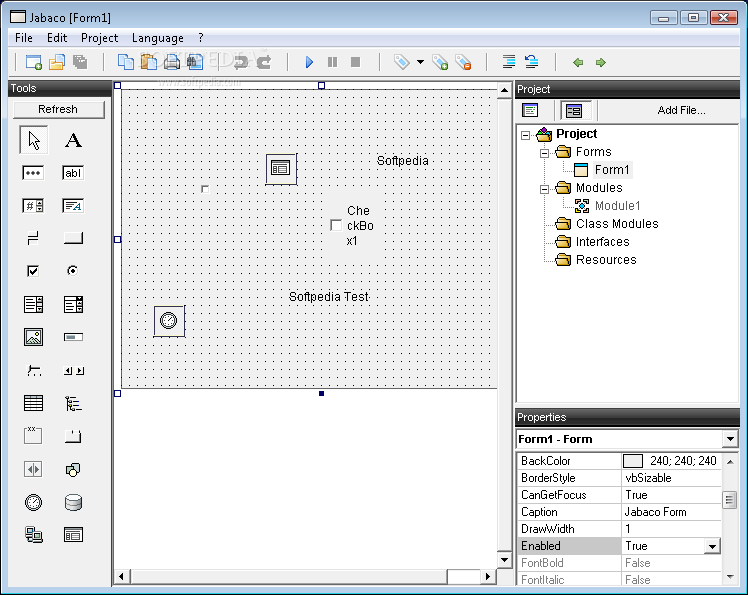Select the Timer tool in Tools panel
Screen dimensions: 748x595
click(33, 502)
